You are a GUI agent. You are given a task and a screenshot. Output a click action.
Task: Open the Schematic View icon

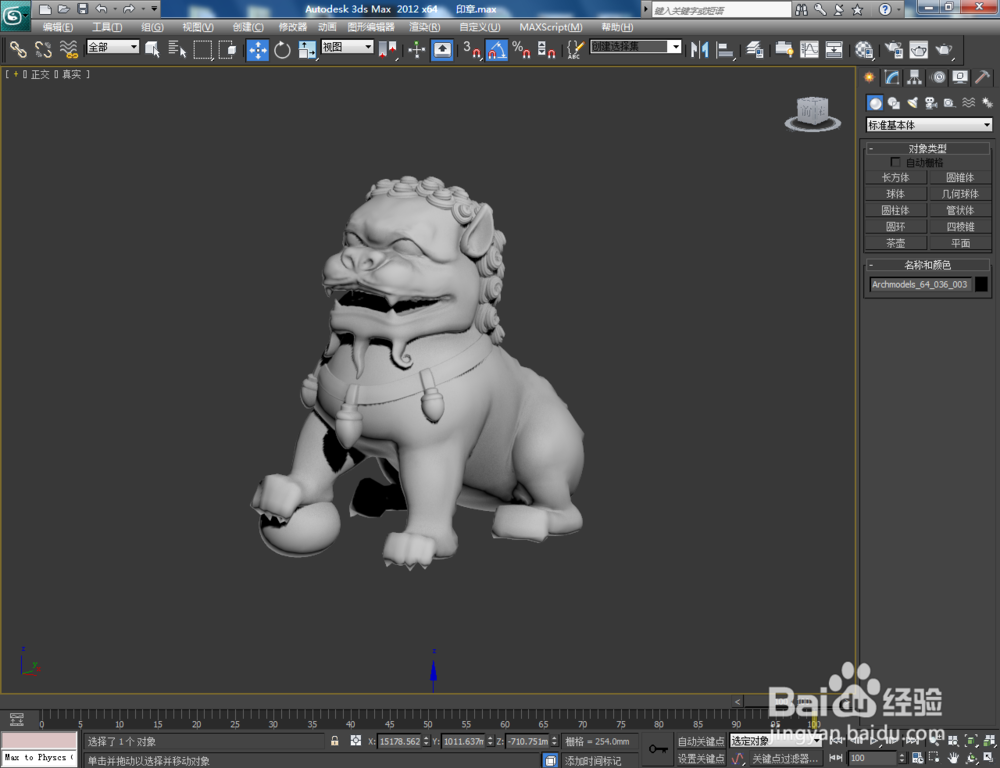click(834, 50)
